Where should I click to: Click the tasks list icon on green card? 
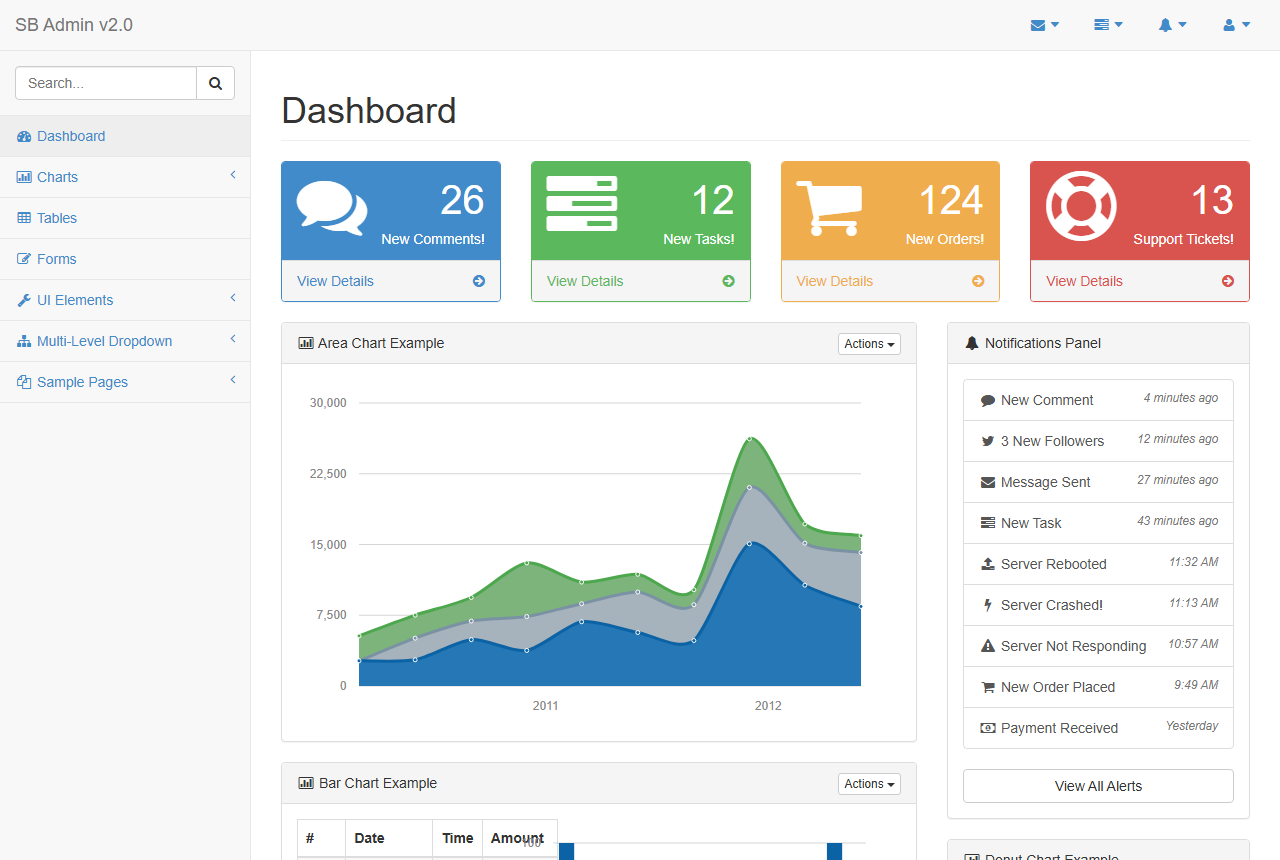pyautogui.click(x=582, y=204)
